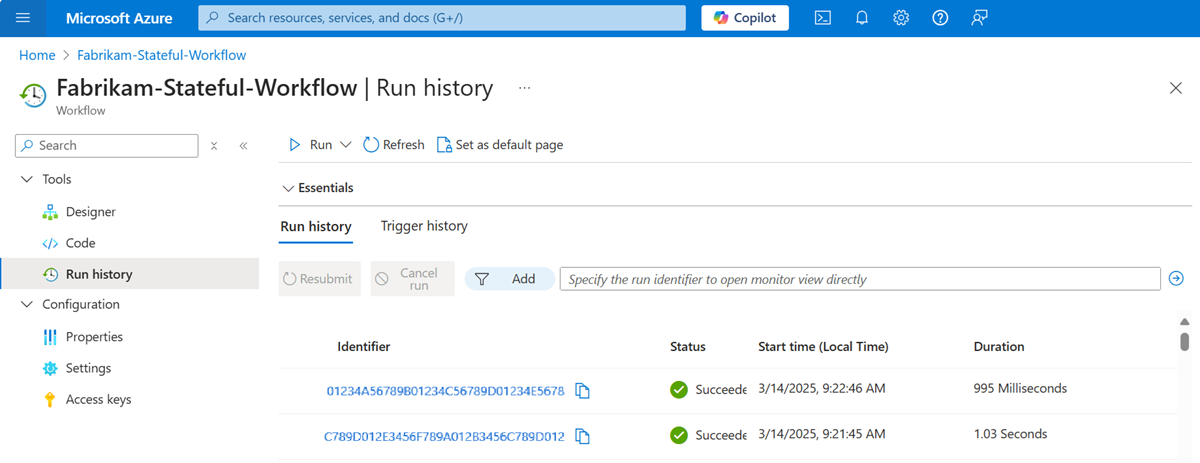Click the succeeded checkmark of the 9:22:46 AM run
This screenshot has height=463, width=1200.
(679, 390)
